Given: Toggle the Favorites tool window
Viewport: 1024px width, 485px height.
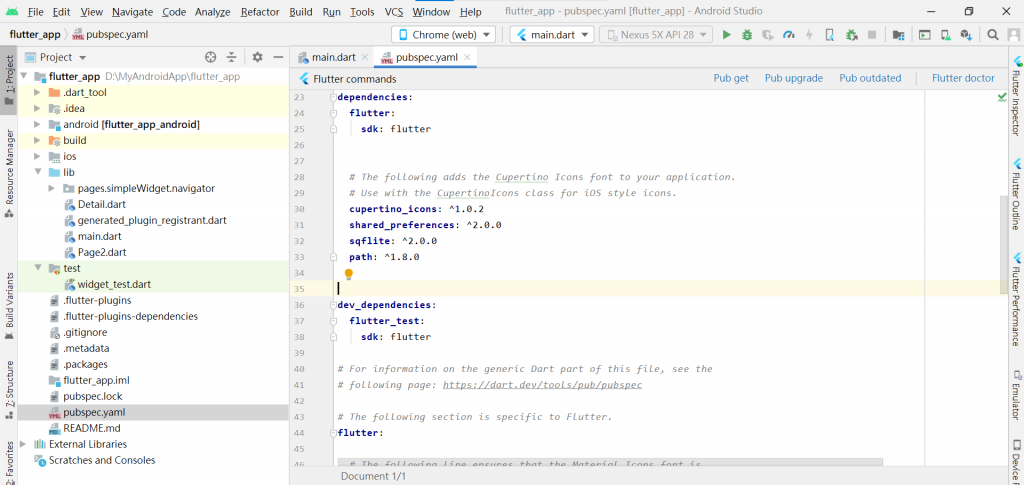Looking at the screenshot, I should [x=8, y=462].
